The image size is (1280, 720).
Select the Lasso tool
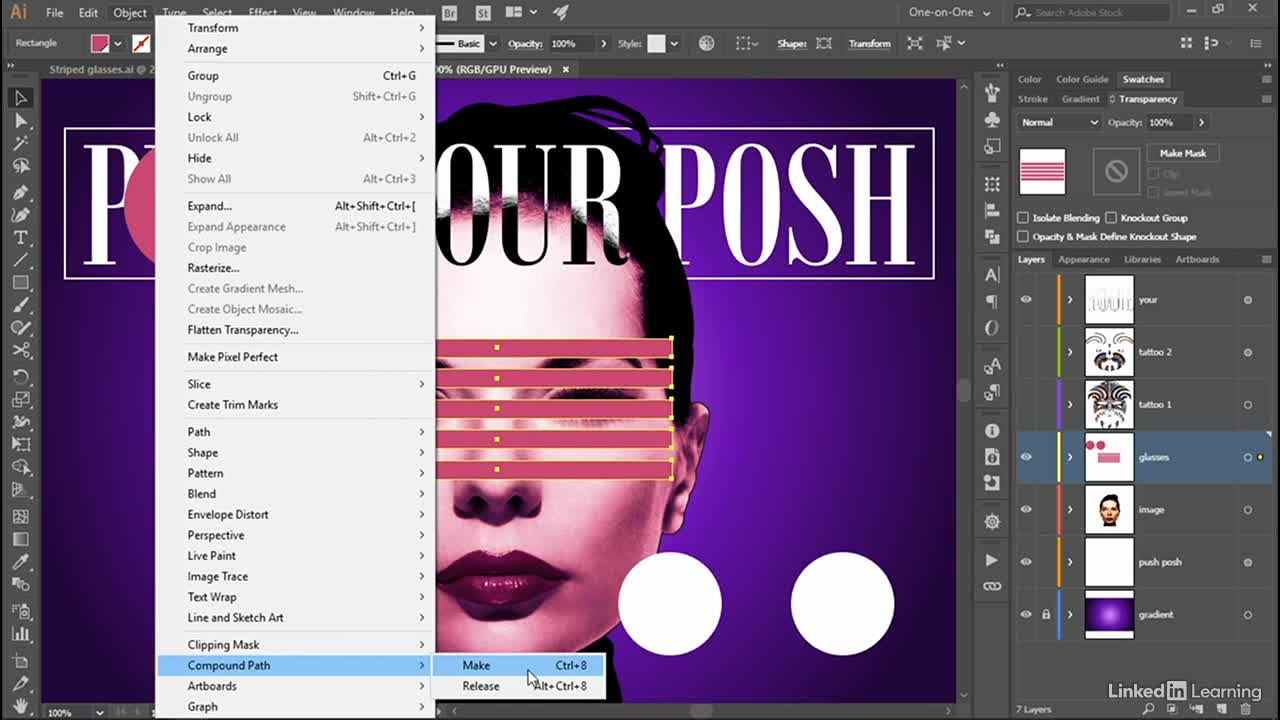point(20,167)
